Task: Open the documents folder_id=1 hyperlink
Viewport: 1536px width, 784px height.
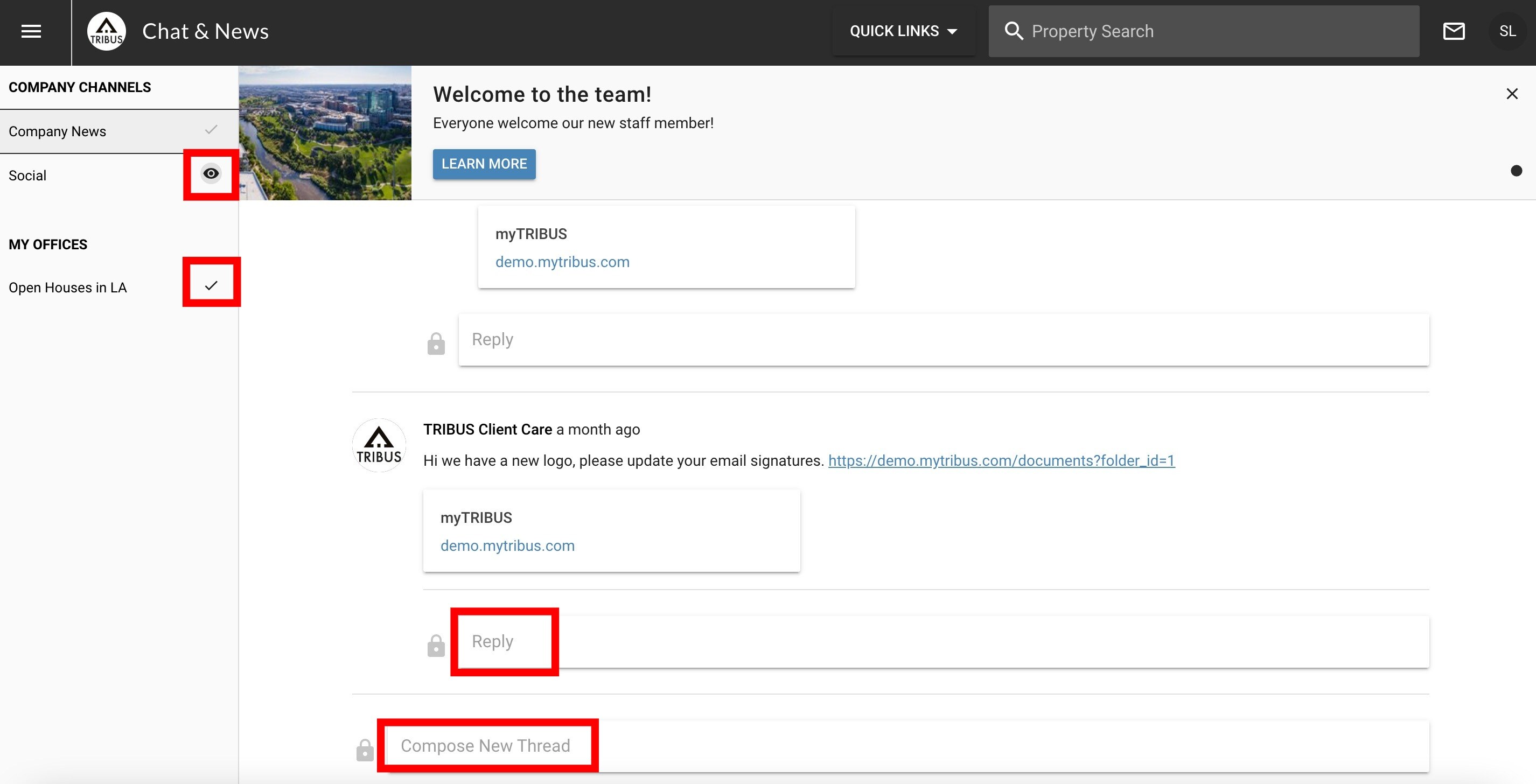Action: point(1001,460)
